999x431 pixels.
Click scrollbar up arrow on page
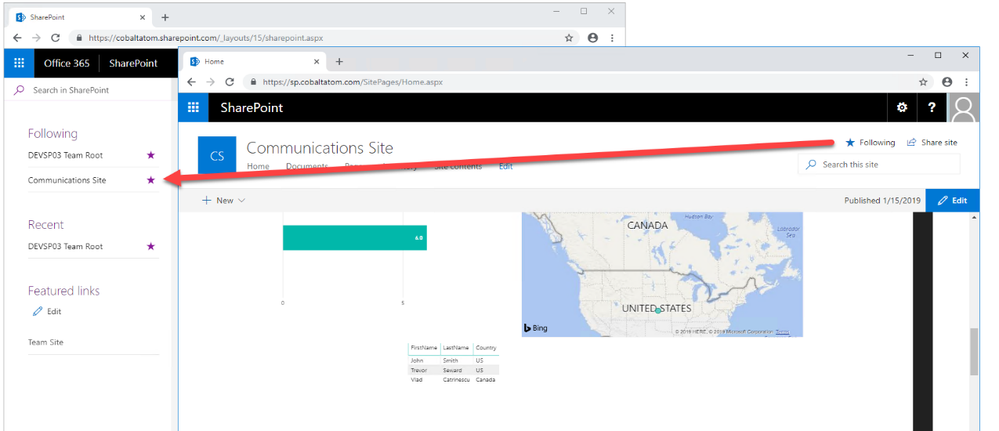(974, 218)
